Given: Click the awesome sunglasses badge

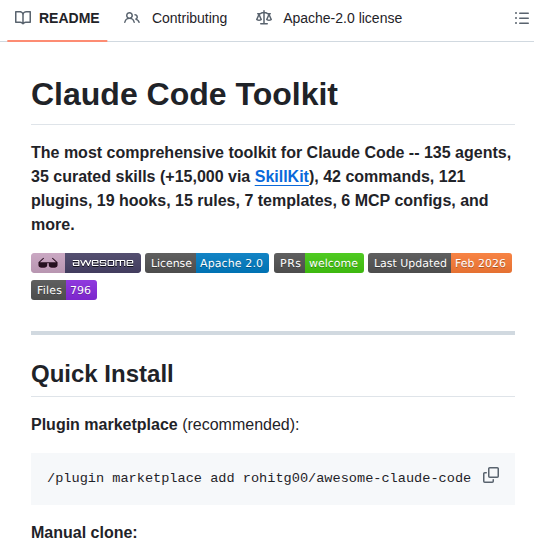Looking at the screenshot, I should click(86, 263).
